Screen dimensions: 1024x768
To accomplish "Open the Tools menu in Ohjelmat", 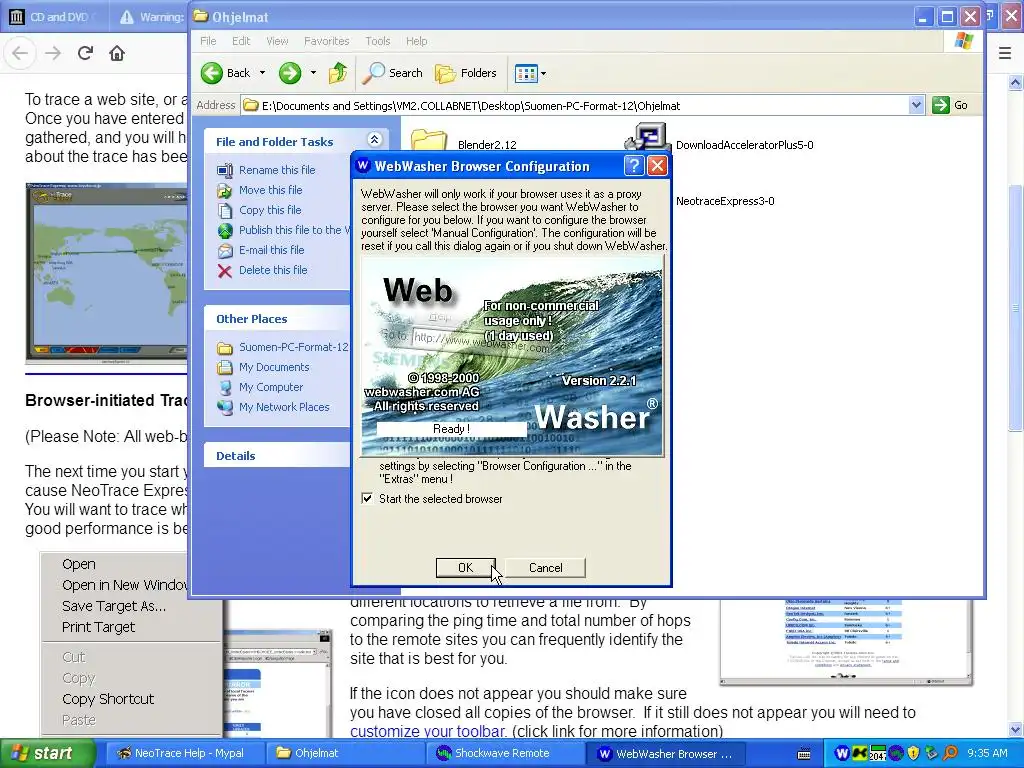I will (x=377, y=41).
